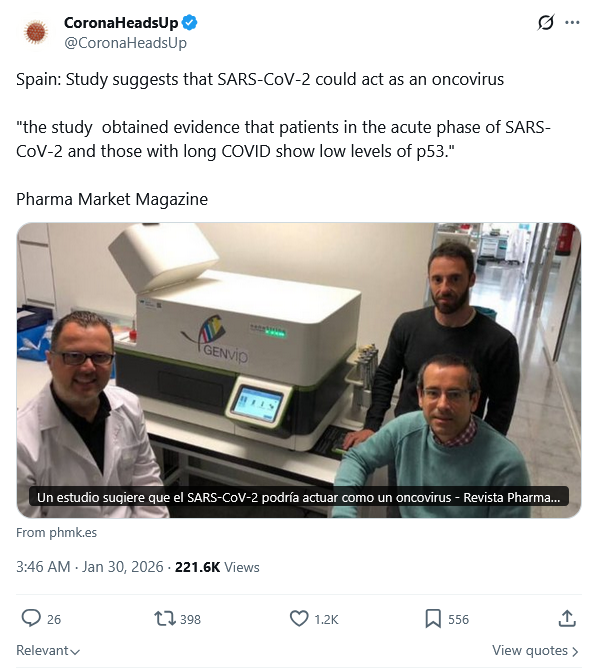
Task: View the 221.6K Views analytics
Action: click(x=217, y=567)
